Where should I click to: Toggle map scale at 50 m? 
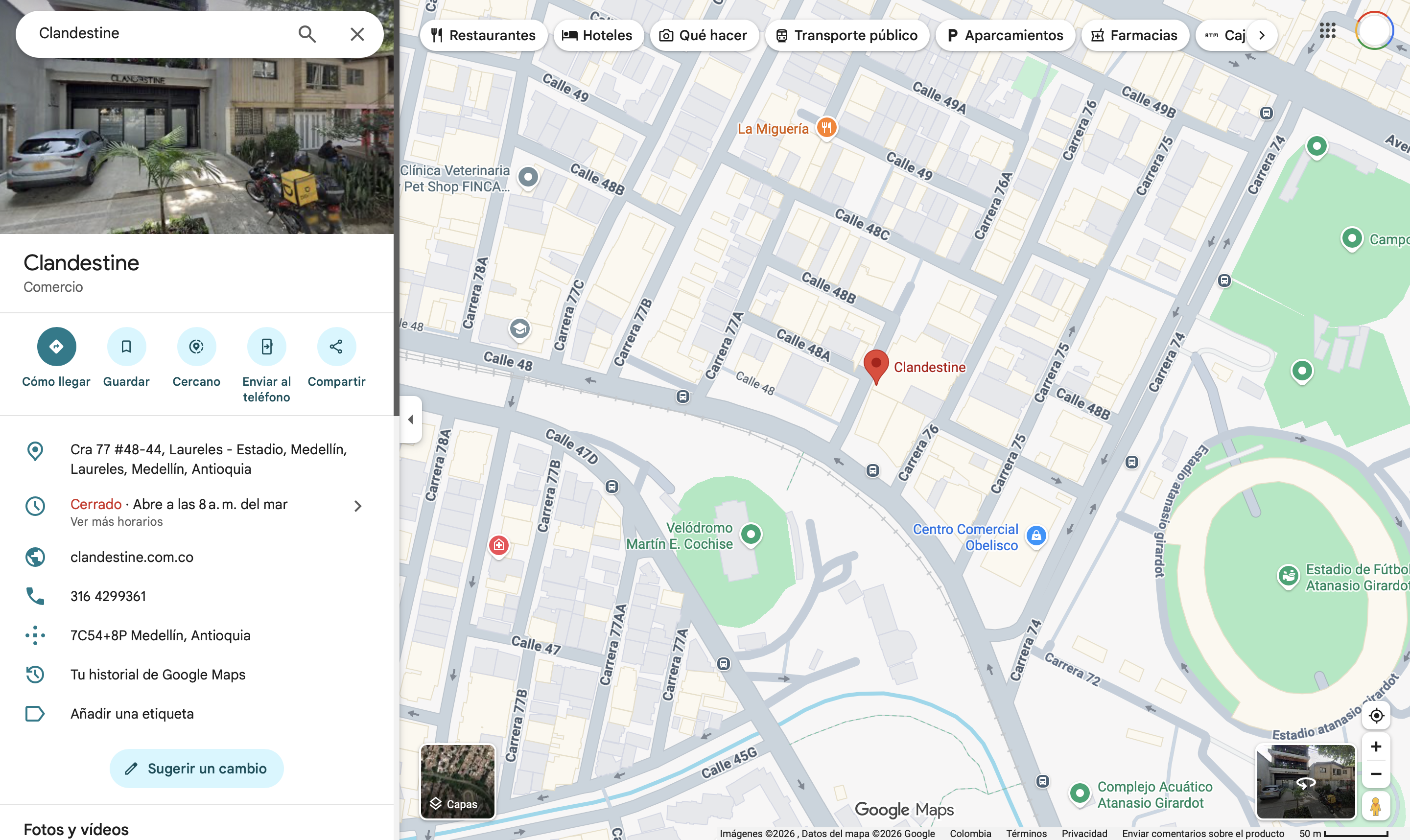1344,834
